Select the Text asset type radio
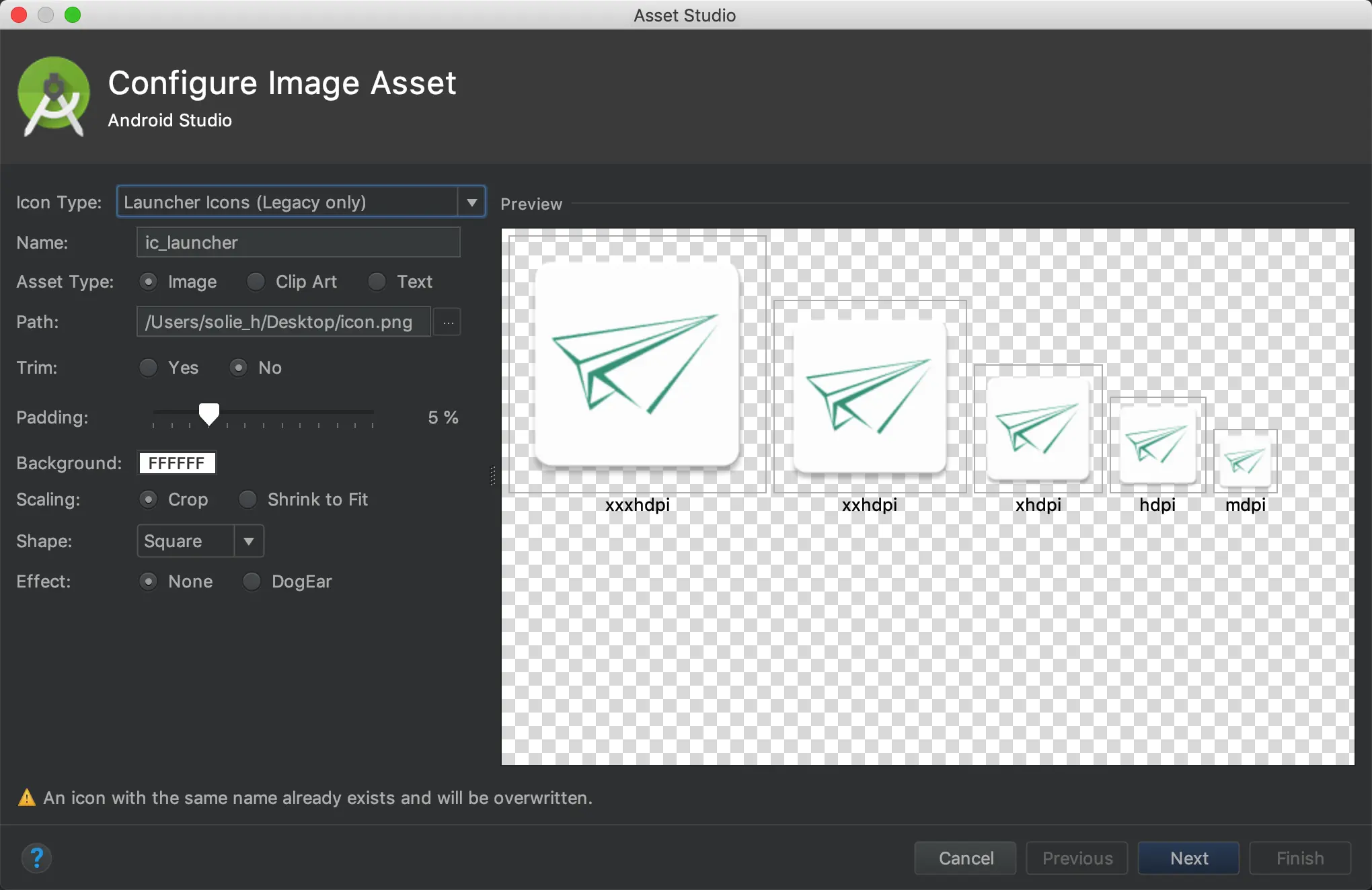The height and width of the screenshot is (890, 1372). 377,282
